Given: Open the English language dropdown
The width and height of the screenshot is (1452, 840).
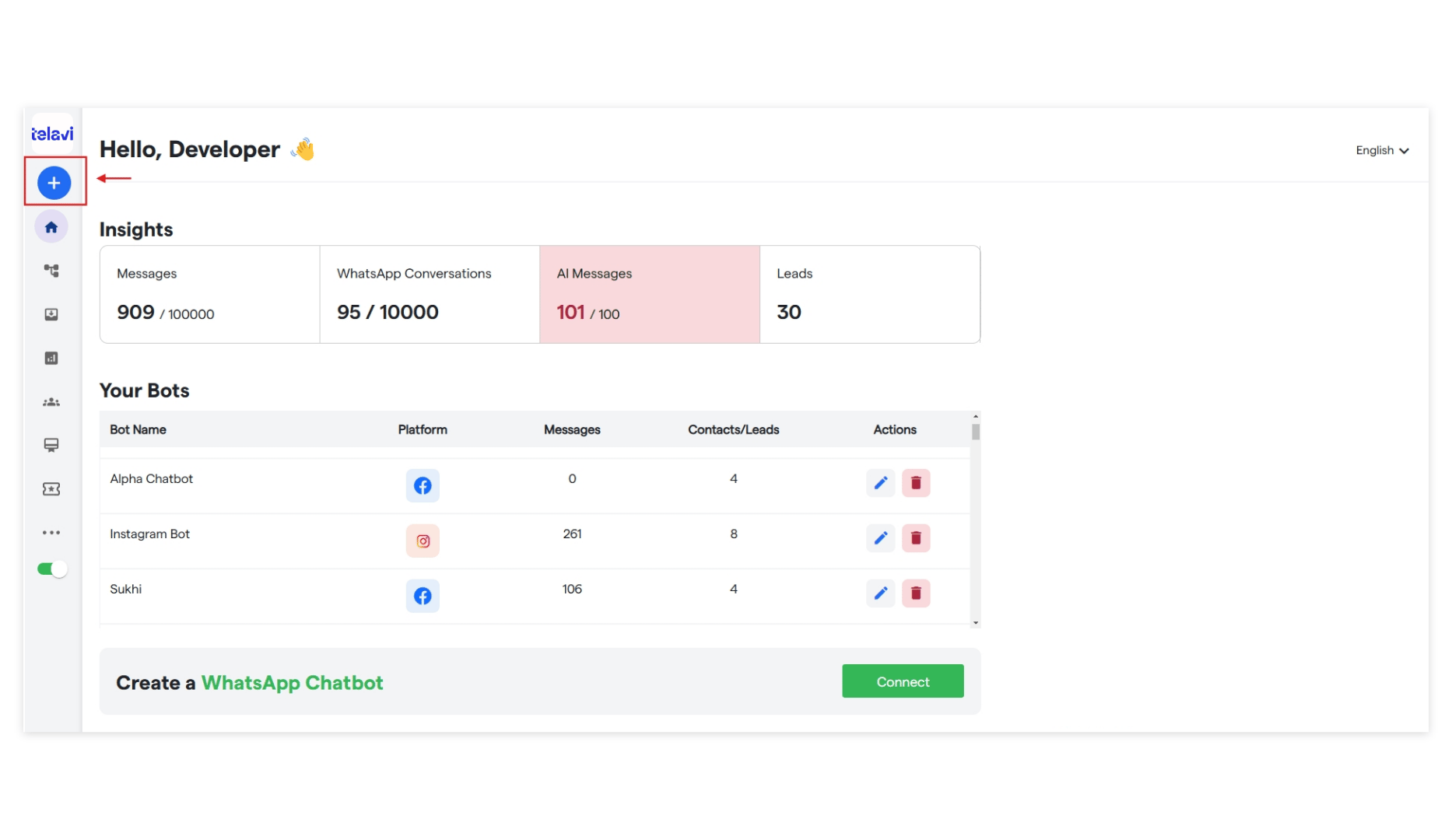Looking at the screenshot, I should (x=1382, y=150).
